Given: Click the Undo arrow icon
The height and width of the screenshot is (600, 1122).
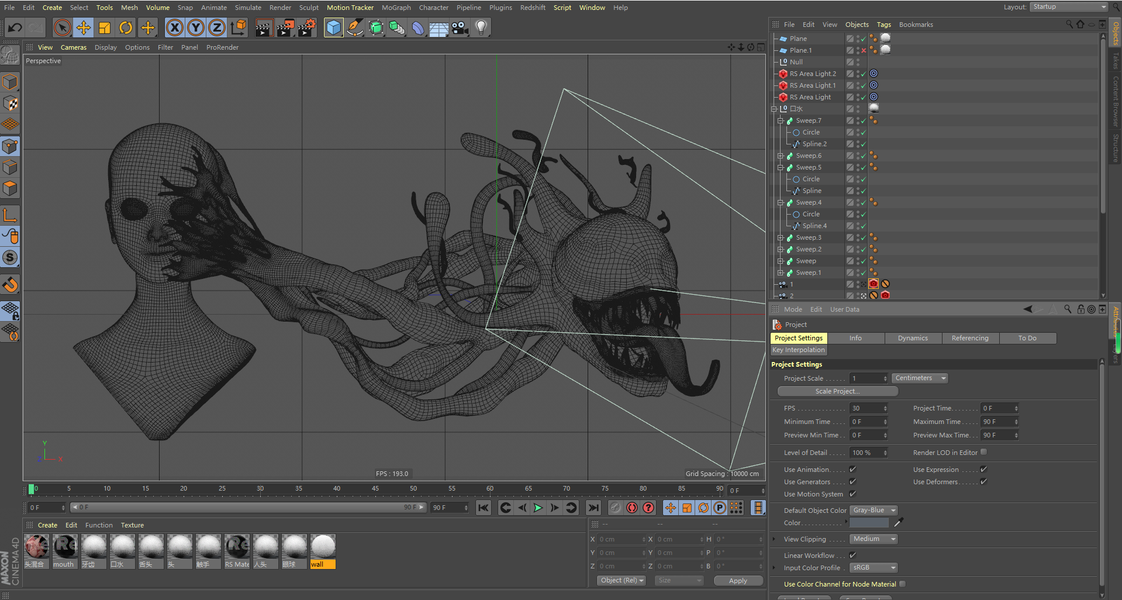Looking at the screenshot, I should pyautogui.click(x=14, y=28).
